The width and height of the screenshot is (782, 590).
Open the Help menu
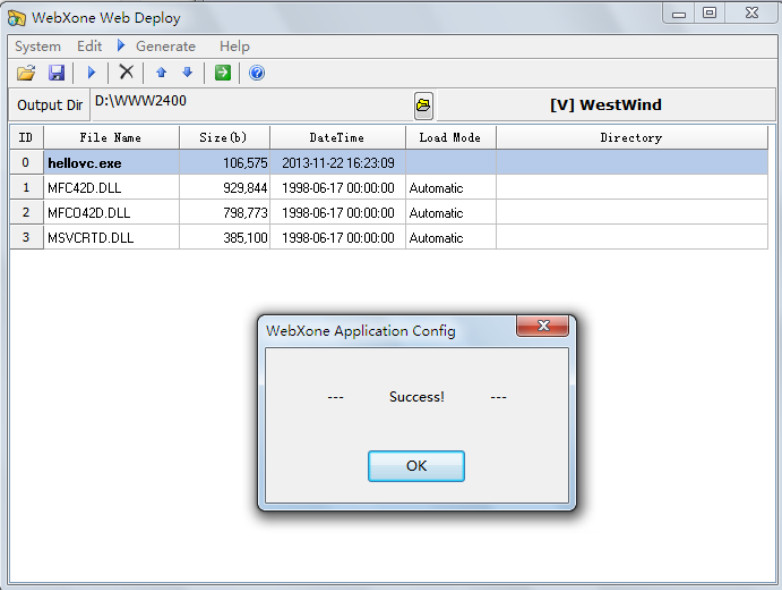click(x=234, y=46)
